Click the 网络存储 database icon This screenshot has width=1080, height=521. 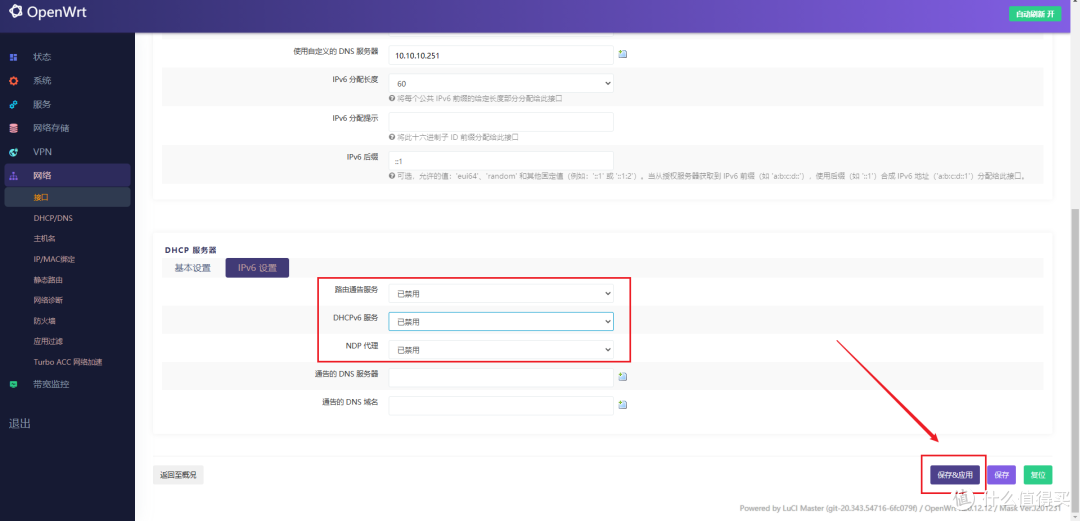point(14,128)
